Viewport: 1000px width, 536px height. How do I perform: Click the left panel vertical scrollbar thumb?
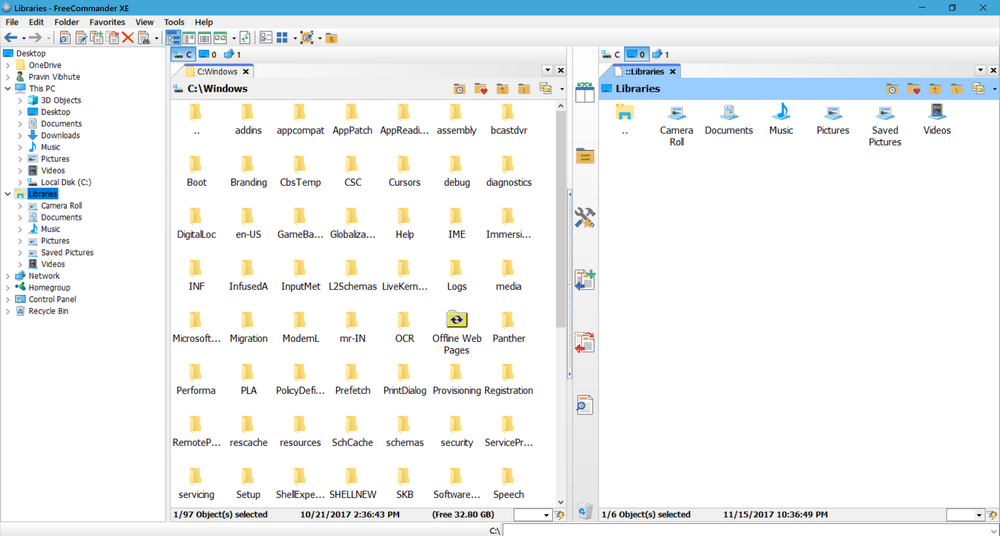coord(561,219)
